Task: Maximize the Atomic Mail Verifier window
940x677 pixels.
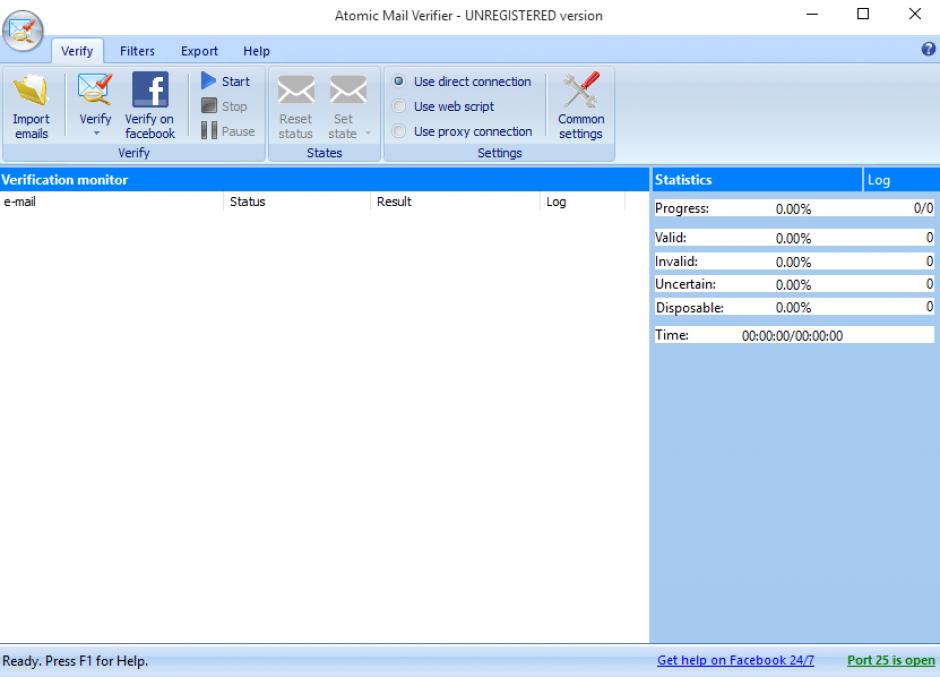Action: coord(863,14)
